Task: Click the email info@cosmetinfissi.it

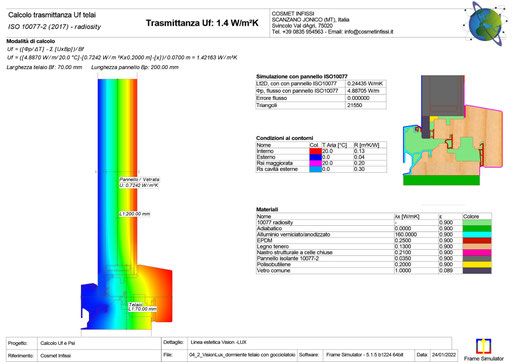Action: pyautogui.click(x=369, y=32)
